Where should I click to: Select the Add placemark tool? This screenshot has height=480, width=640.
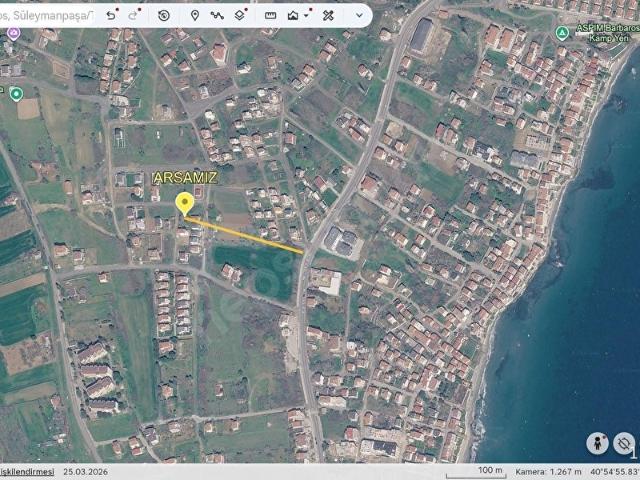click(195, 16)
